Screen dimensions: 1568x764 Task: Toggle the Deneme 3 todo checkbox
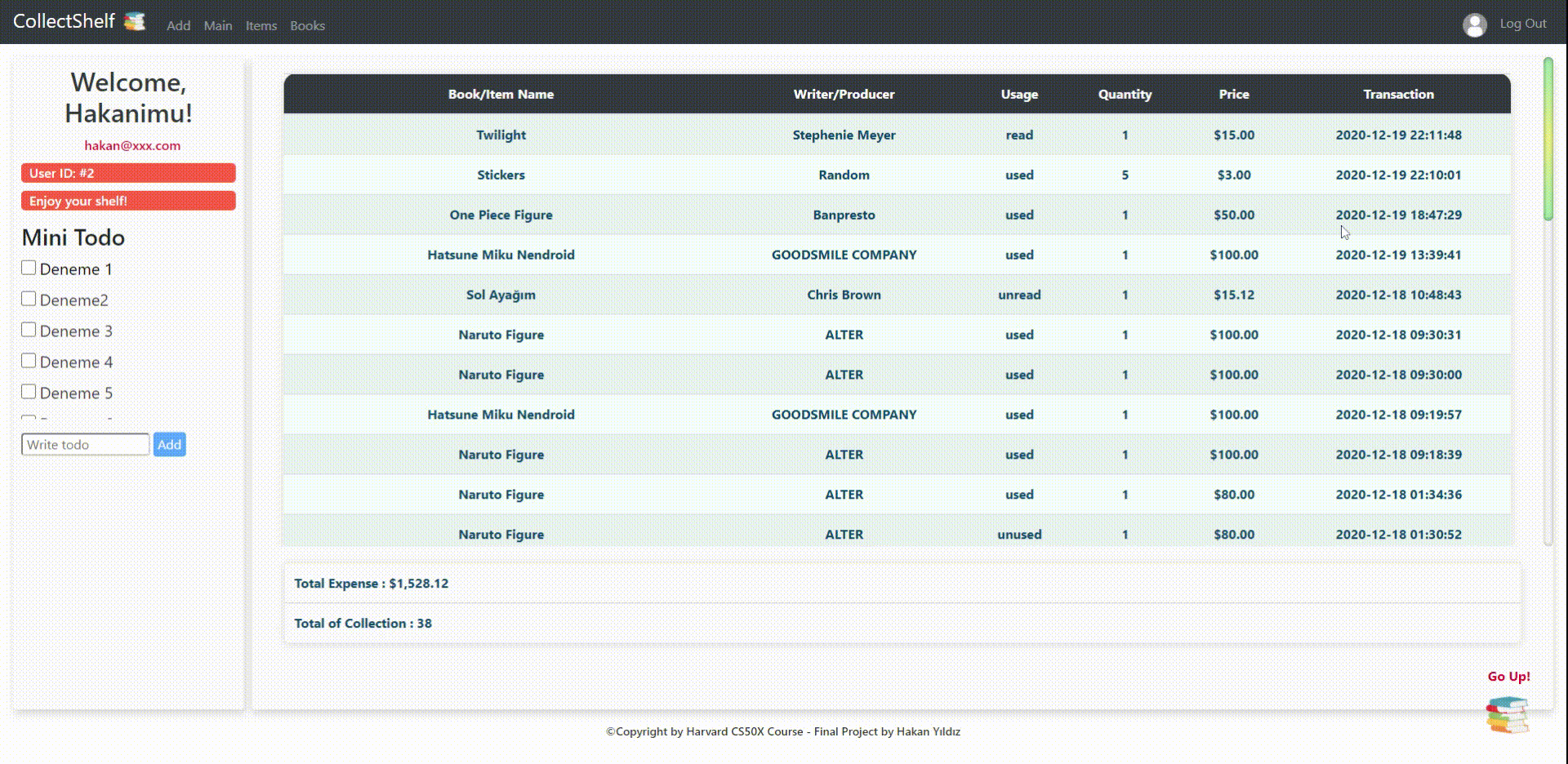(x=29, y=330)
